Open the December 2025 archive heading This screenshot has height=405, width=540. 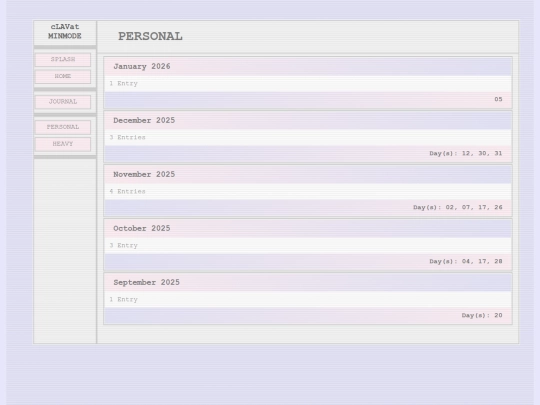tap(144, 121)
